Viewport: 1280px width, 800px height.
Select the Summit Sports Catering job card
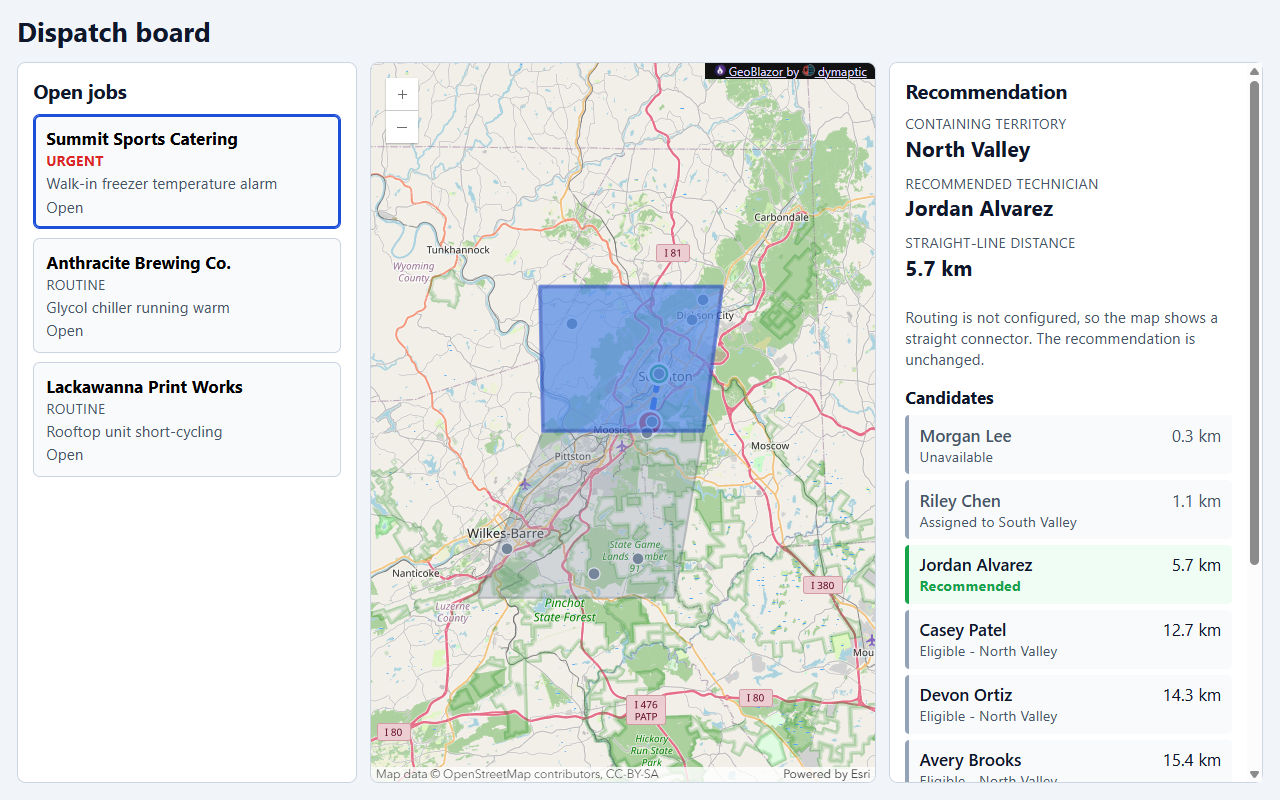pos(187,171)
